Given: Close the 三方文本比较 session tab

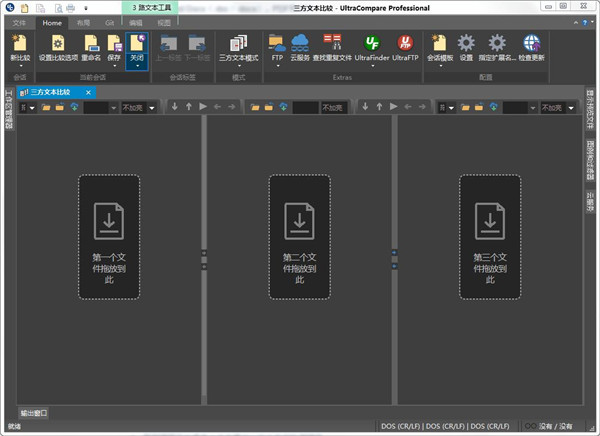Looking at the screenshot, I should 88,92.
